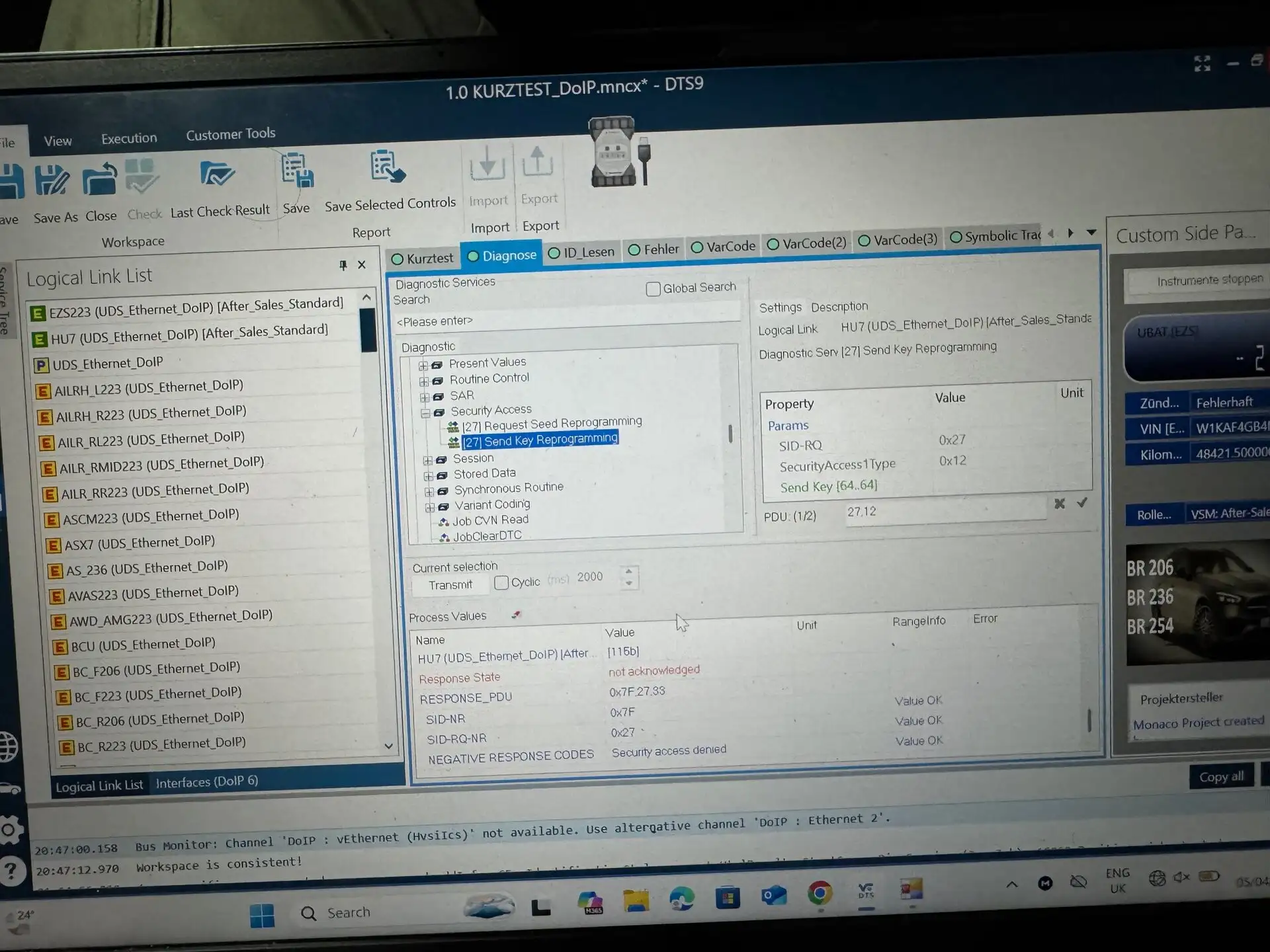Click the Save report icon
The width and height of the screenshot is (1270, 952).
point(297,171)
